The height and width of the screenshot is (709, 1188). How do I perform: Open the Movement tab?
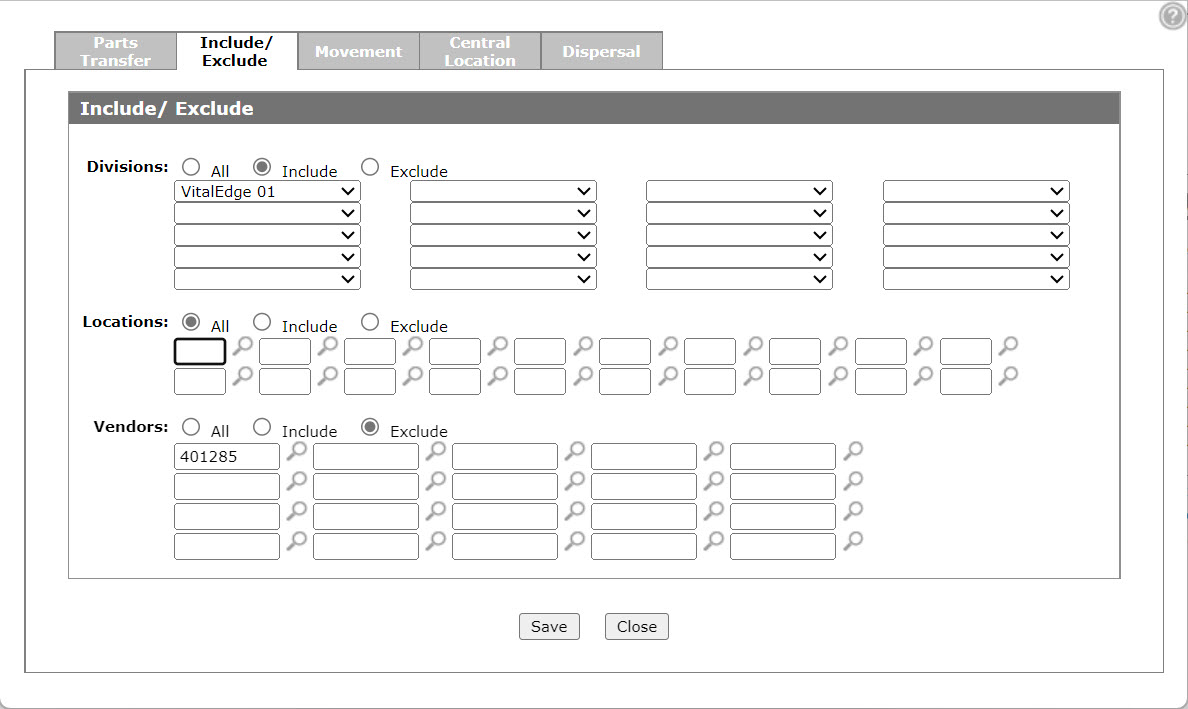[358, 51]
